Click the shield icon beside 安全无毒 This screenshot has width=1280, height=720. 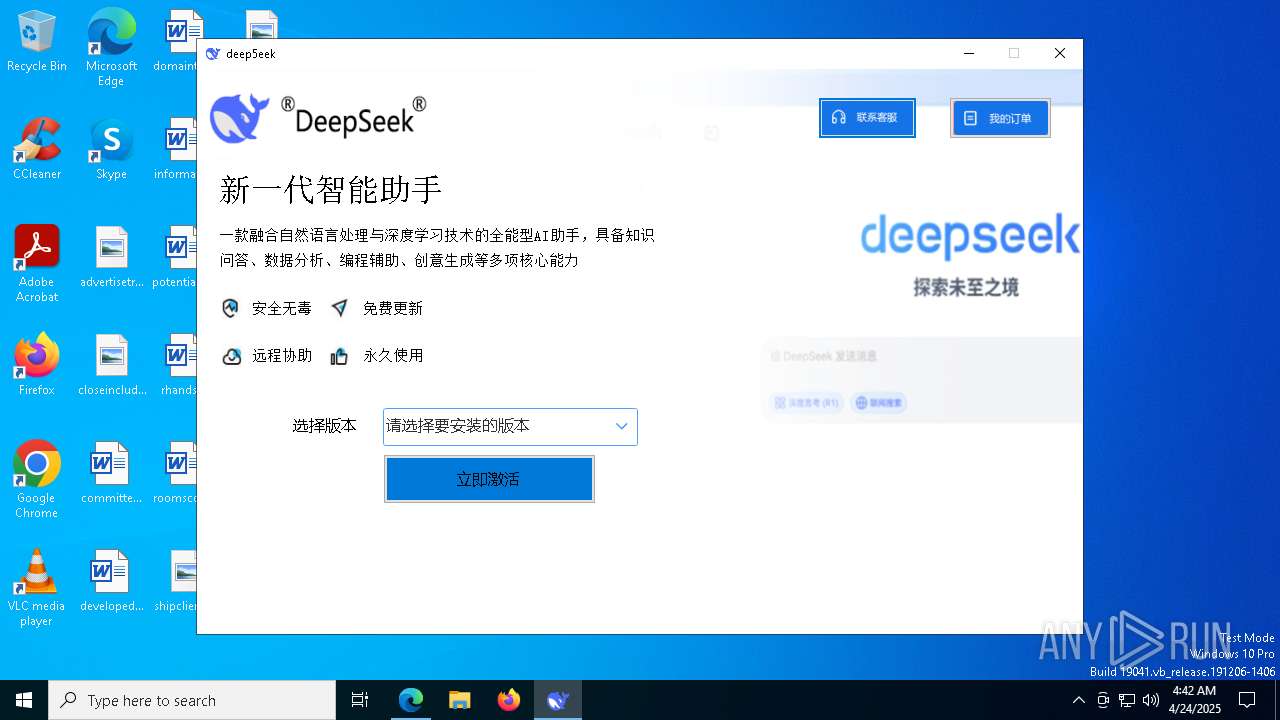pyautogui.click(x=231, y=308)
